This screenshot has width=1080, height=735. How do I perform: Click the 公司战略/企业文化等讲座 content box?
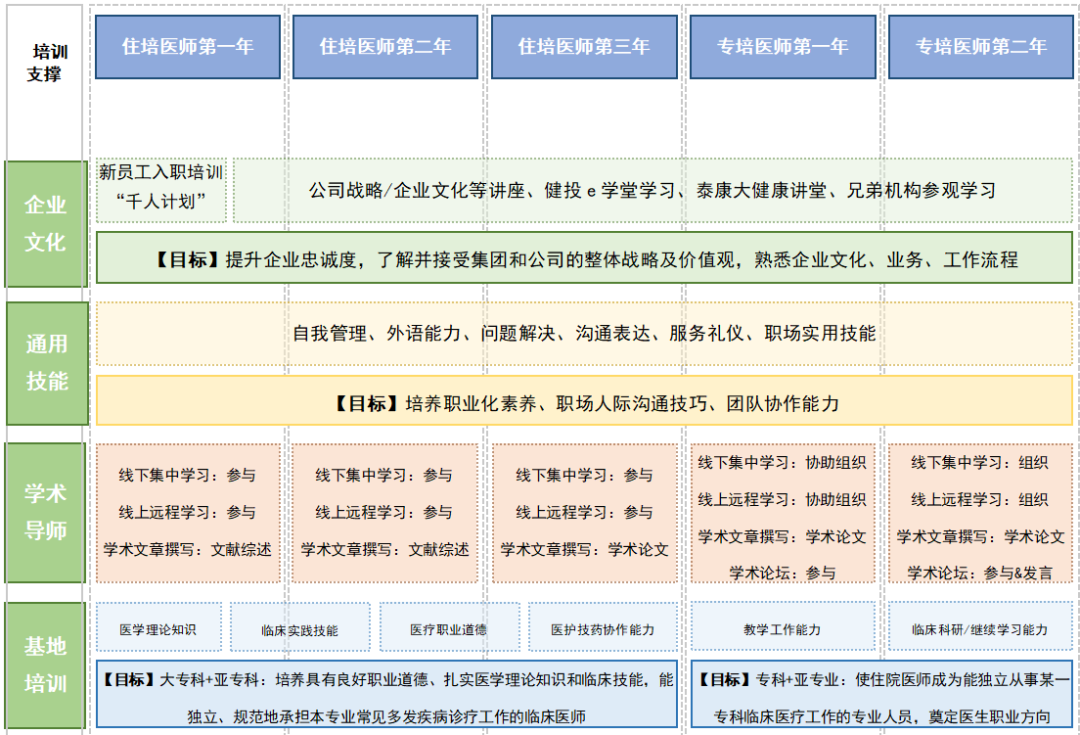[652, 189]
